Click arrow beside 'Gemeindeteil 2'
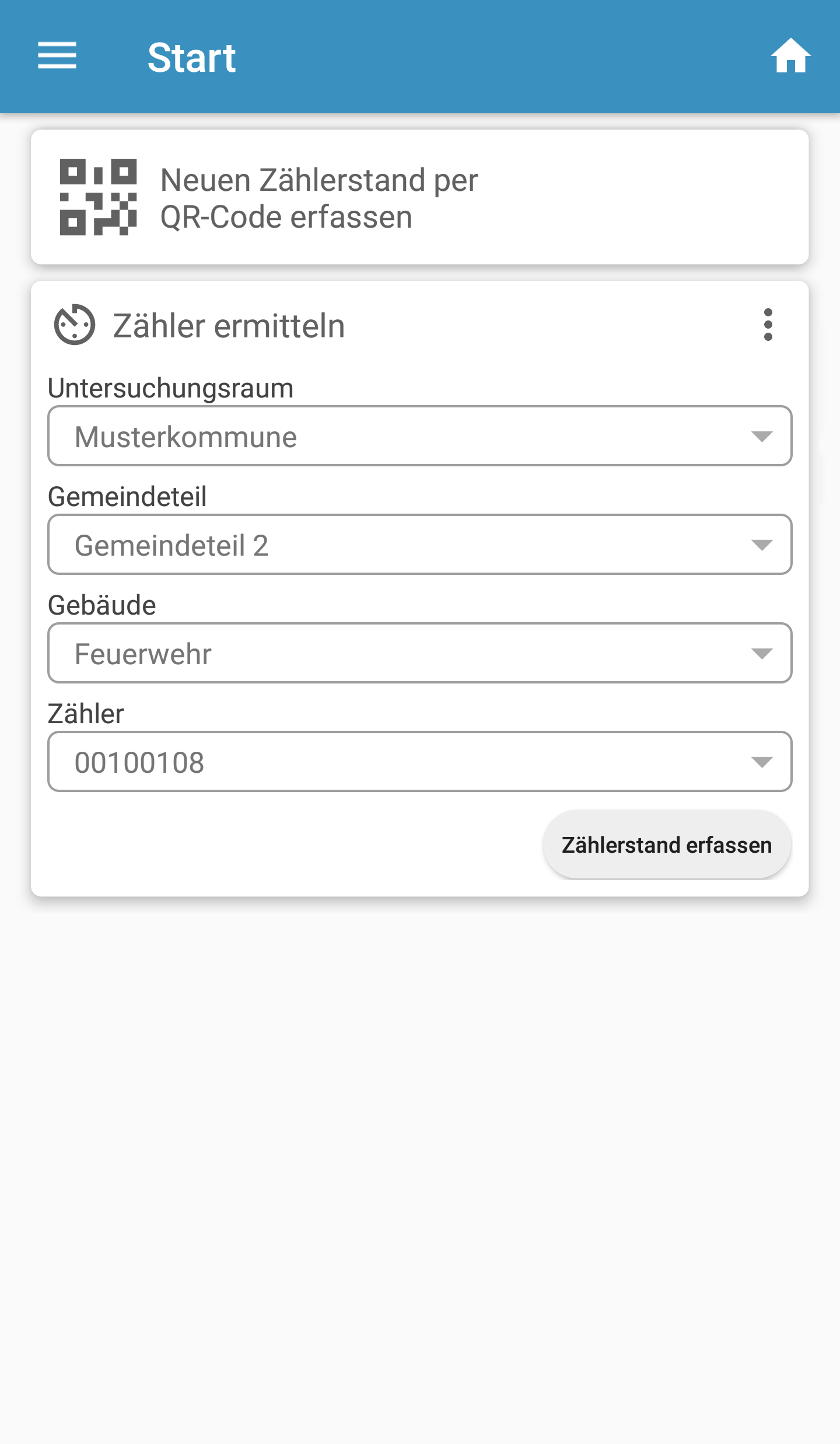 coord(762,545)
